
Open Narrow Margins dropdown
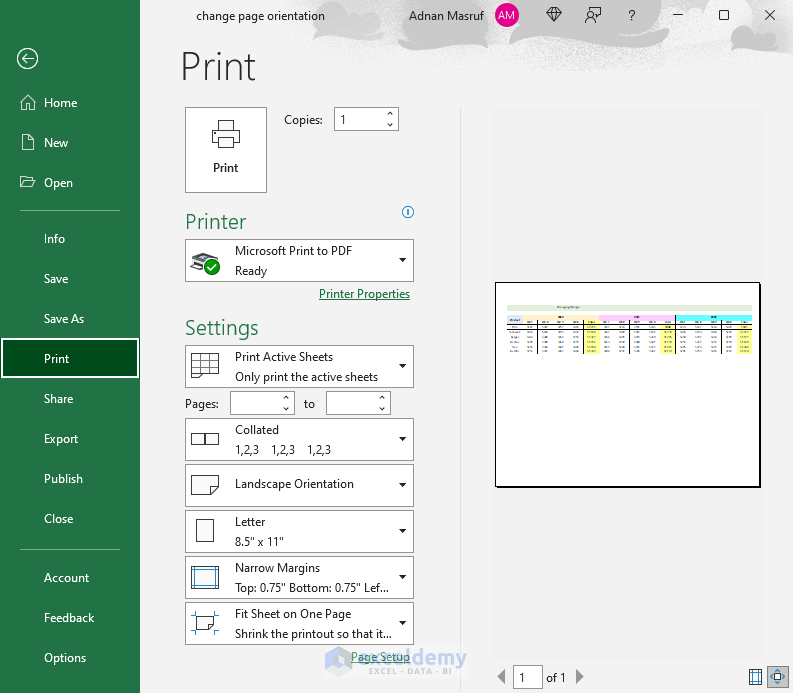click(299, 578)
